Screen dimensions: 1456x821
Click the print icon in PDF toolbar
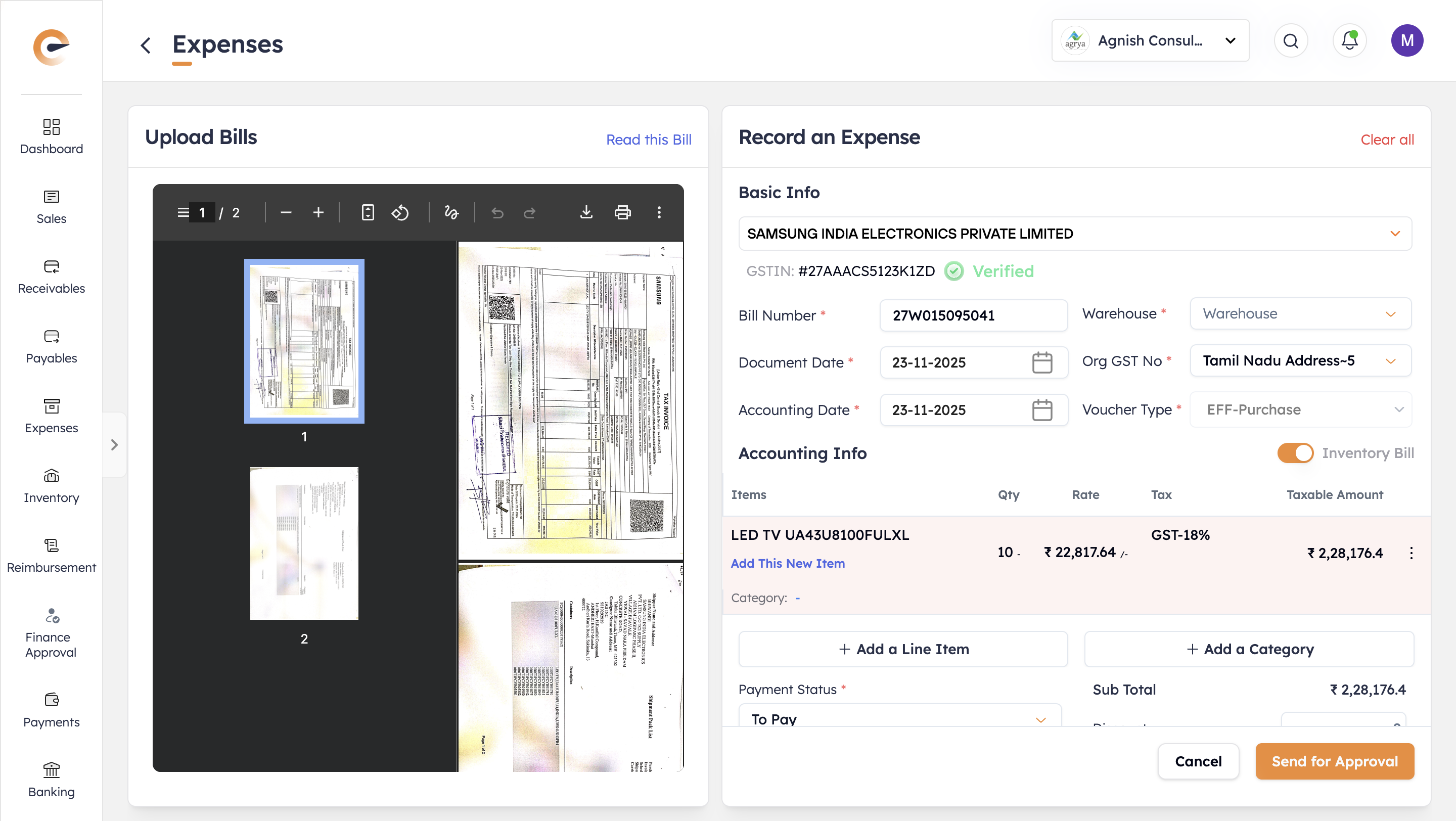(622, 212)
